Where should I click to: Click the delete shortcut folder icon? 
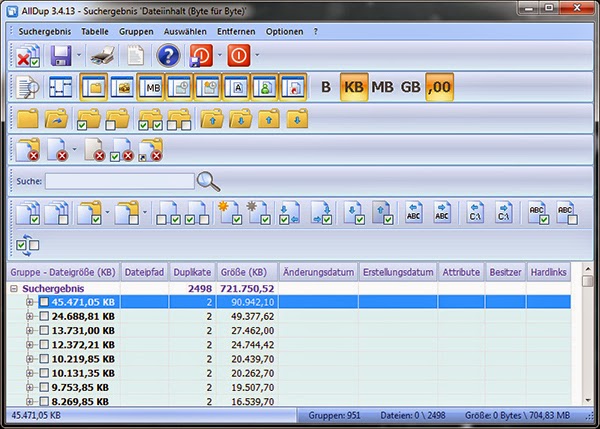pyautogui.click(x=150, y=150)
